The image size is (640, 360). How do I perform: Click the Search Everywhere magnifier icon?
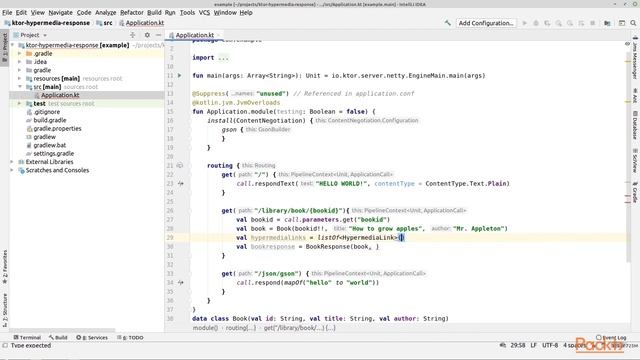pyautogui.click(x=633, y=23)
